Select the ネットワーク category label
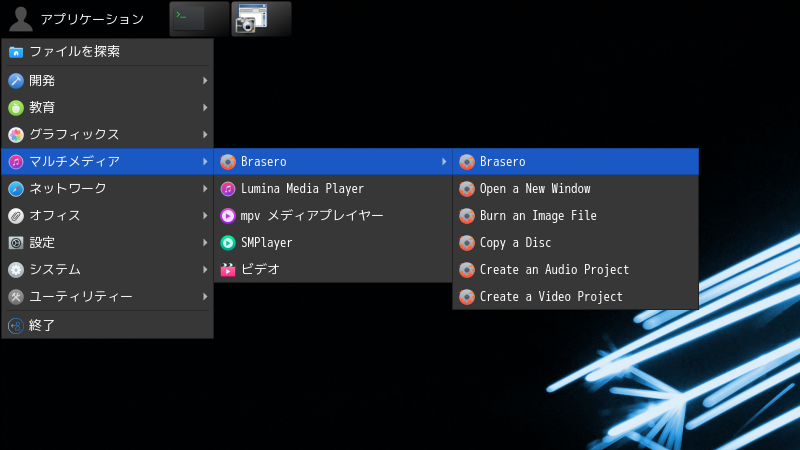The image size is (800, 450). (x=67, y=189)
